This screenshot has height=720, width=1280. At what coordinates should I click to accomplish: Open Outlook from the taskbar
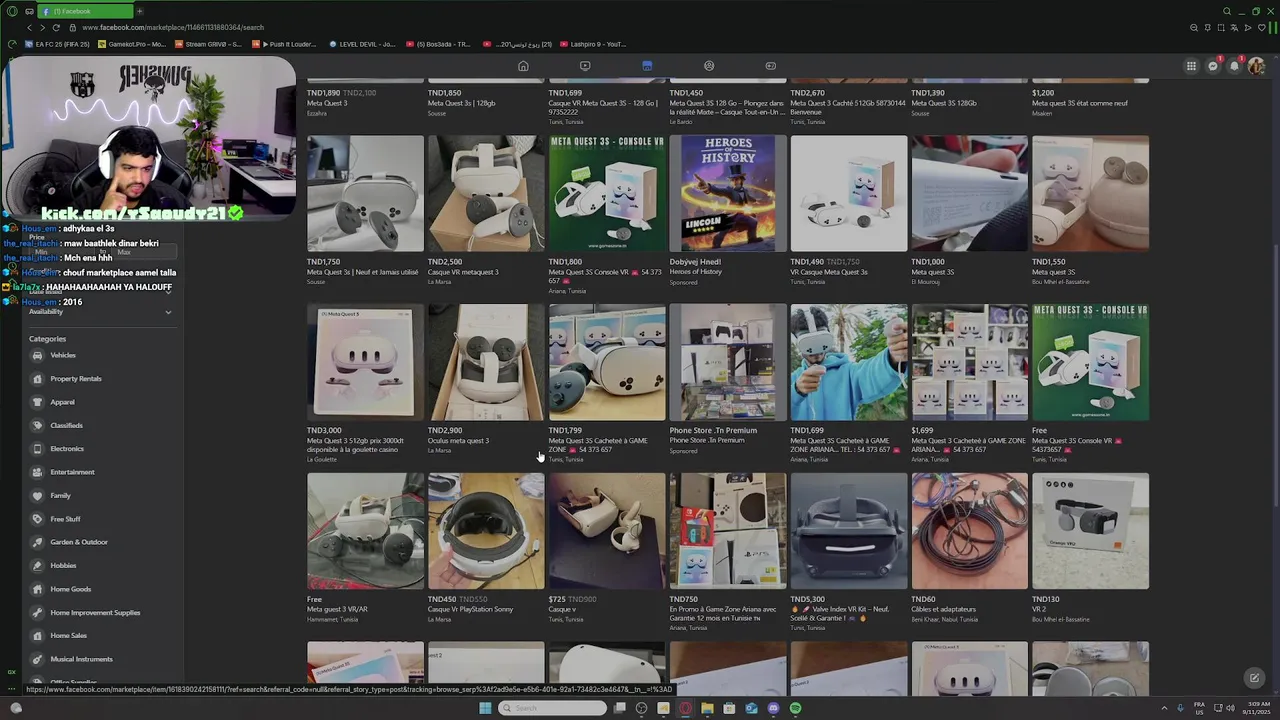click(x=751, y=708)
